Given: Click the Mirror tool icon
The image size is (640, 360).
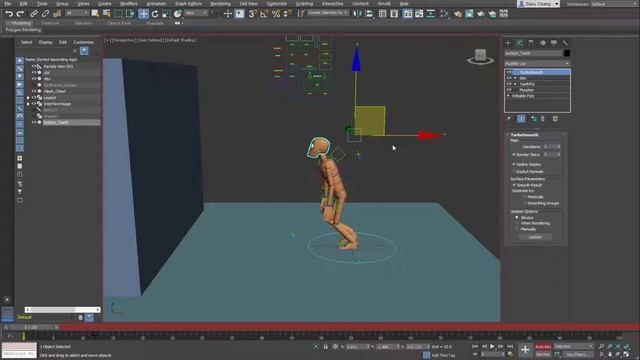Looking at the screenshot, I should [x=358, y=14].
